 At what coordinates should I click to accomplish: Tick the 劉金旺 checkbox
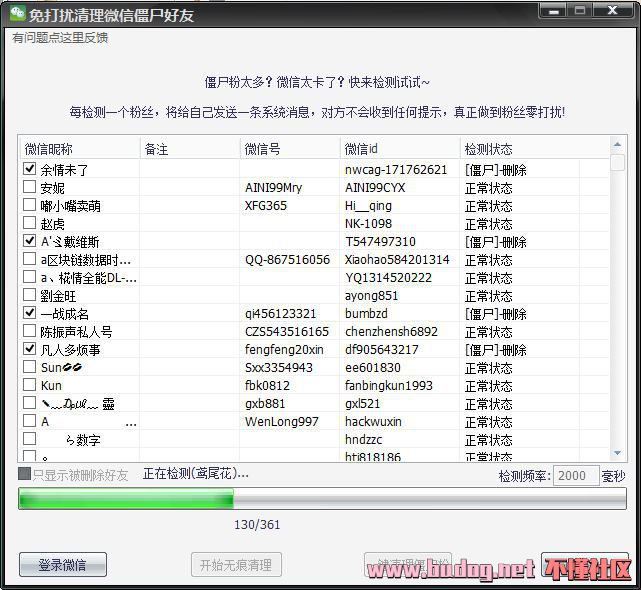coord(29,294)
